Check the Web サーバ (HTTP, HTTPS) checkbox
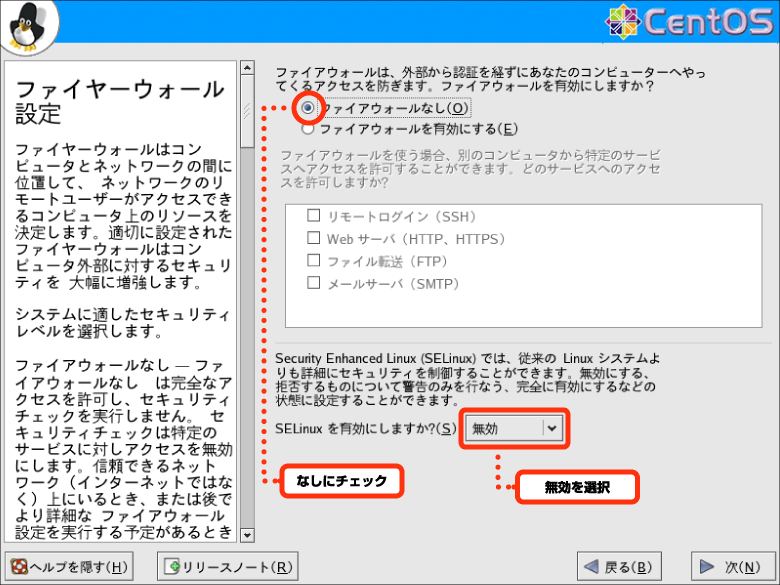Viewport: 780px width, 585px height. [x=313, y=238]
